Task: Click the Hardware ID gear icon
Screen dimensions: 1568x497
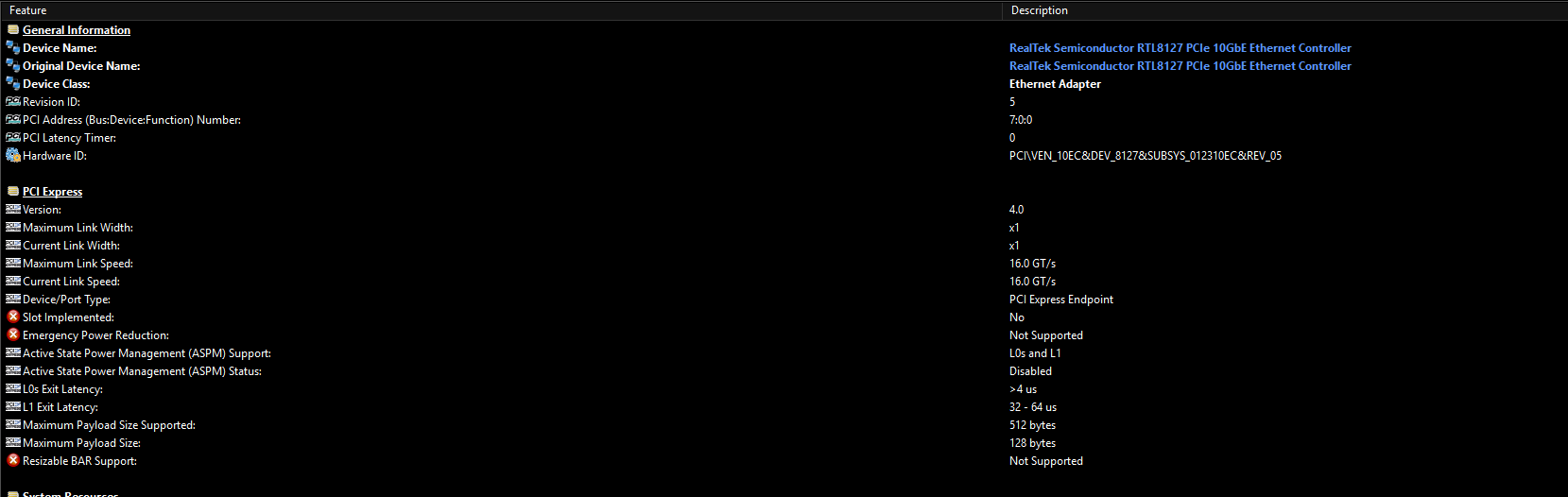Action: 13,156
